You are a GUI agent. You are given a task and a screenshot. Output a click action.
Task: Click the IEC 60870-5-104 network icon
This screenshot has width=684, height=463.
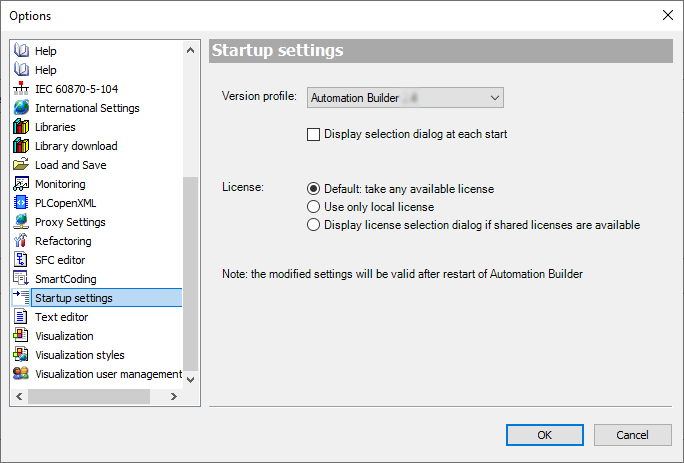click(x=21, y=89)
